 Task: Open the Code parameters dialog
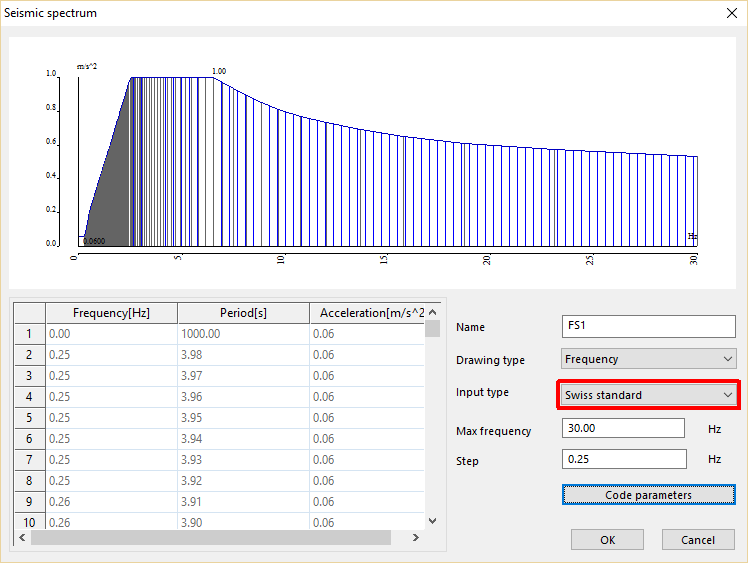648,495
